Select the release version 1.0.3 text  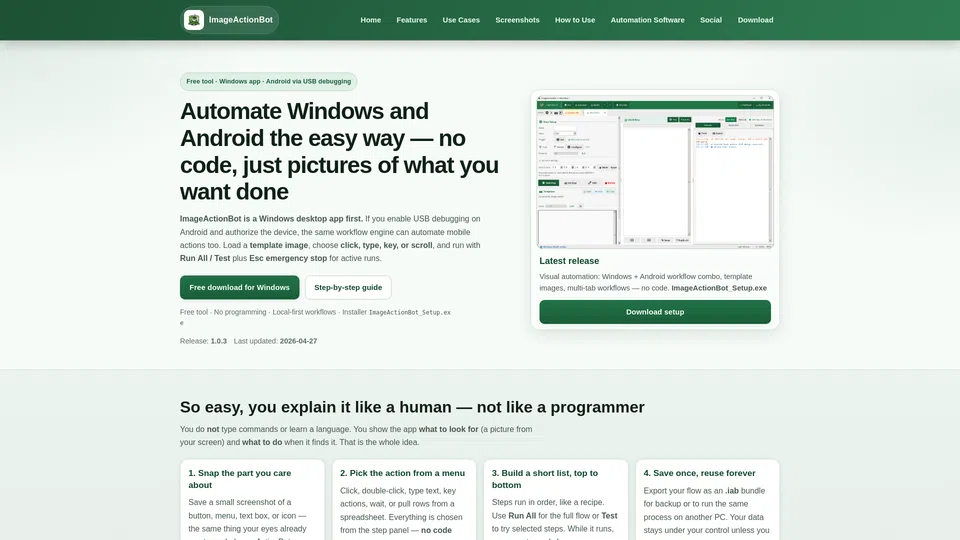(x=219, y=341)
